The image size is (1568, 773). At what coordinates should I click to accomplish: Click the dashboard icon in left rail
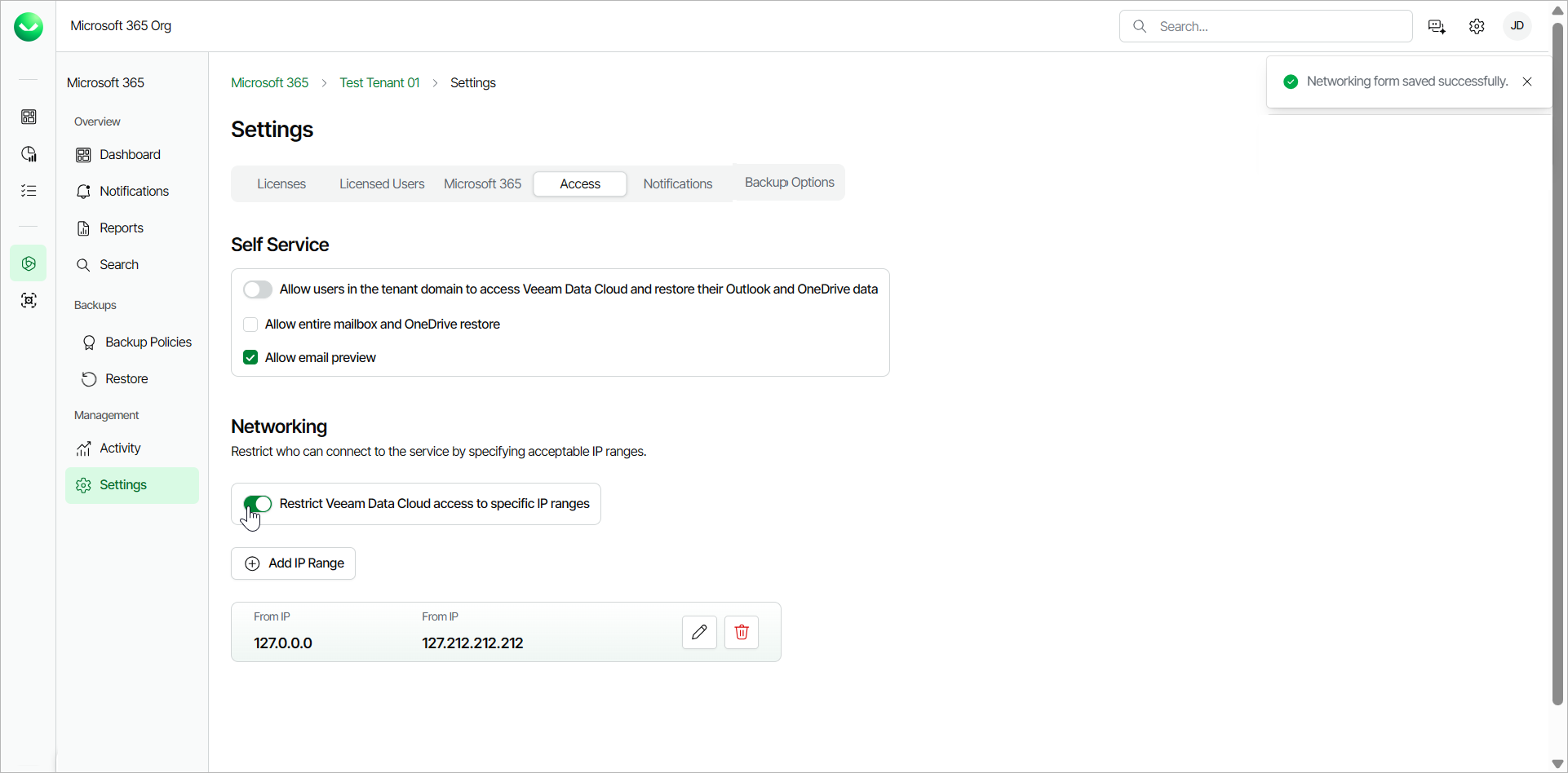click(x=29, y=117)
